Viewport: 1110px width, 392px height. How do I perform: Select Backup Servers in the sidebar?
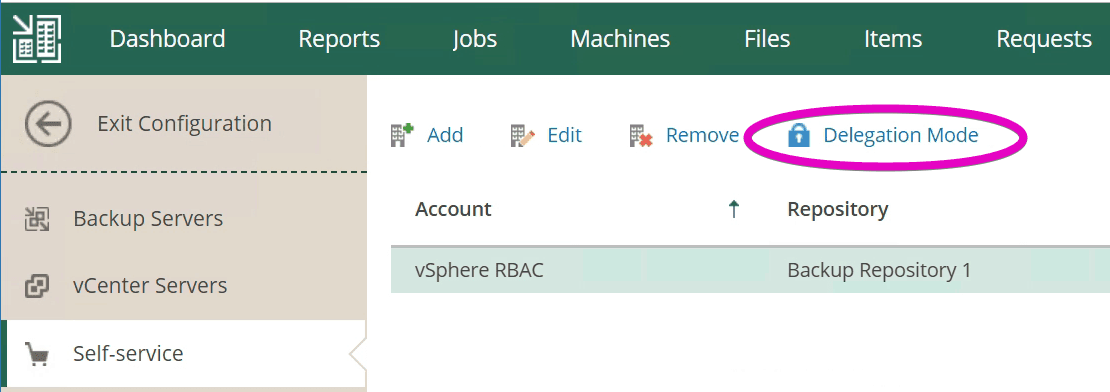point(148,219)
